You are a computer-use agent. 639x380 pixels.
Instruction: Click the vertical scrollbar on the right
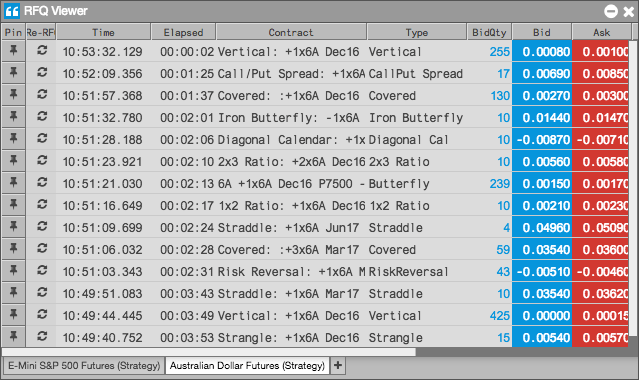coord(633,188)
